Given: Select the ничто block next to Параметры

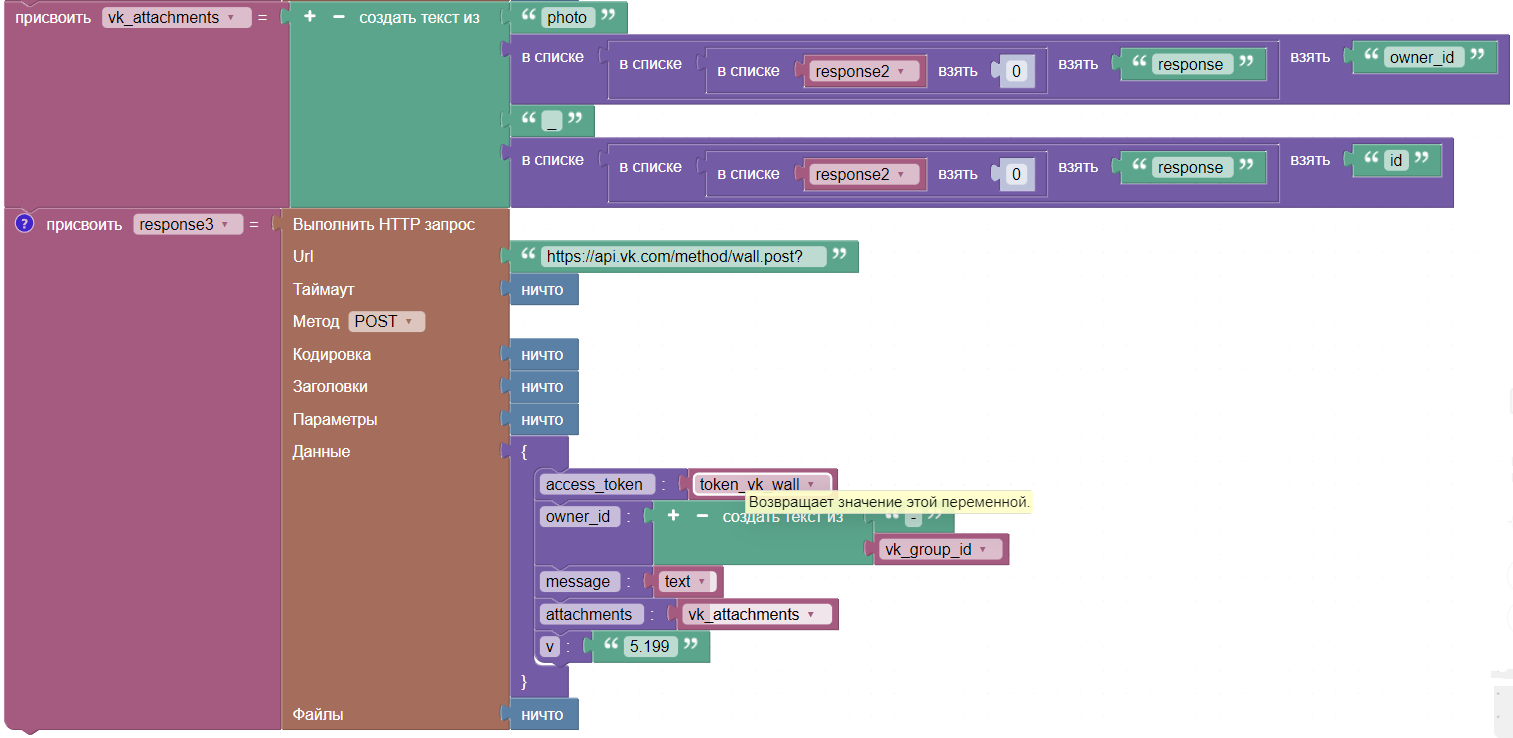Looking at the screenshot, I should (542, 419).
